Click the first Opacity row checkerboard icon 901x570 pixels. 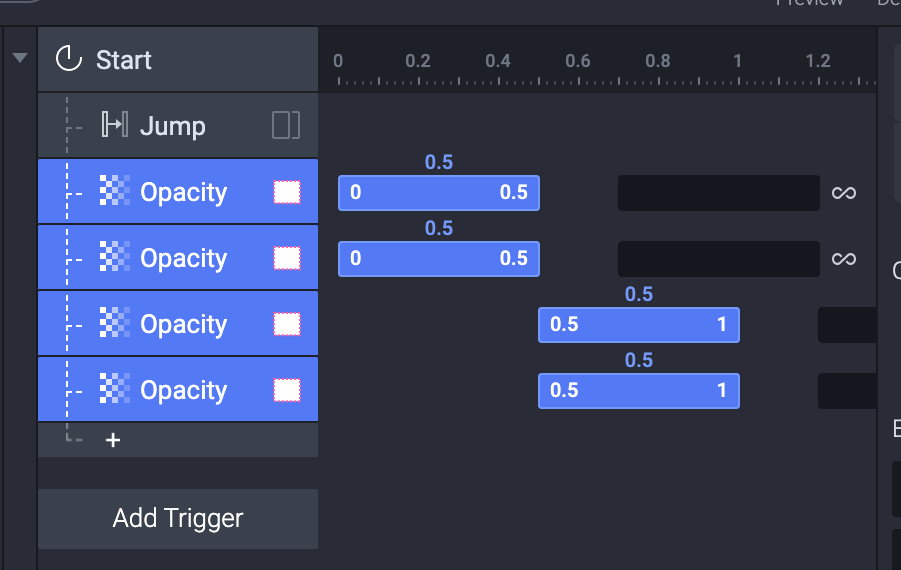(115, 192)
